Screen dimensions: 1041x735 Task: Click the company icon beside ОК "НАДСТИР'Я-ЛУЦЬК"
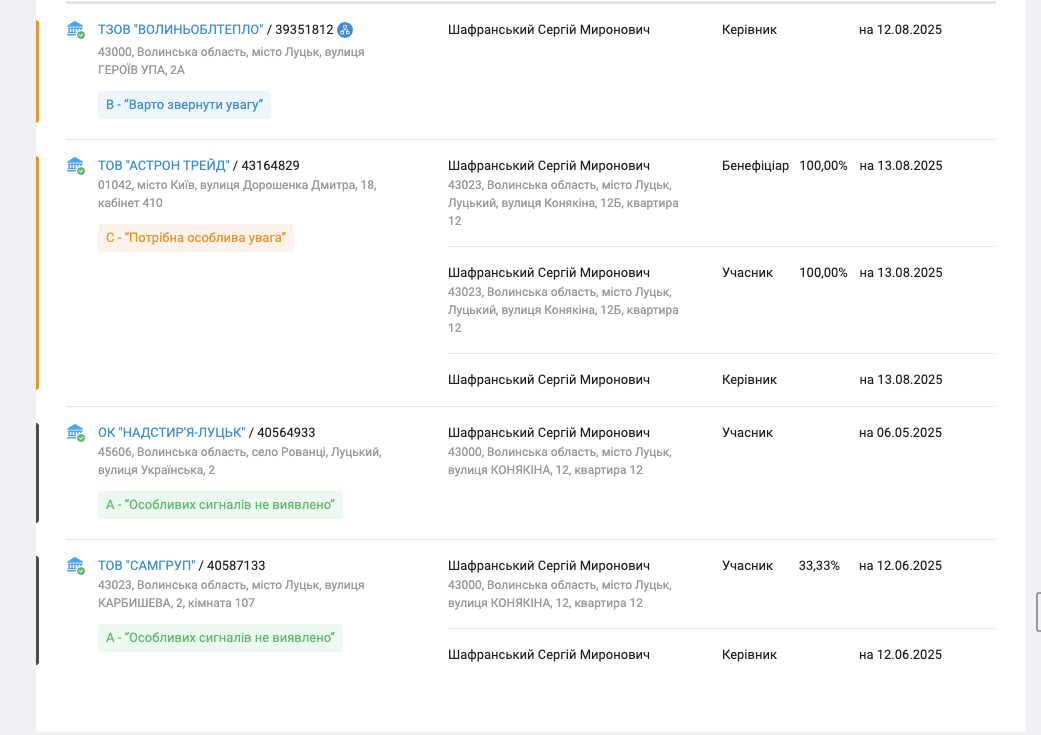pos(75,433)
